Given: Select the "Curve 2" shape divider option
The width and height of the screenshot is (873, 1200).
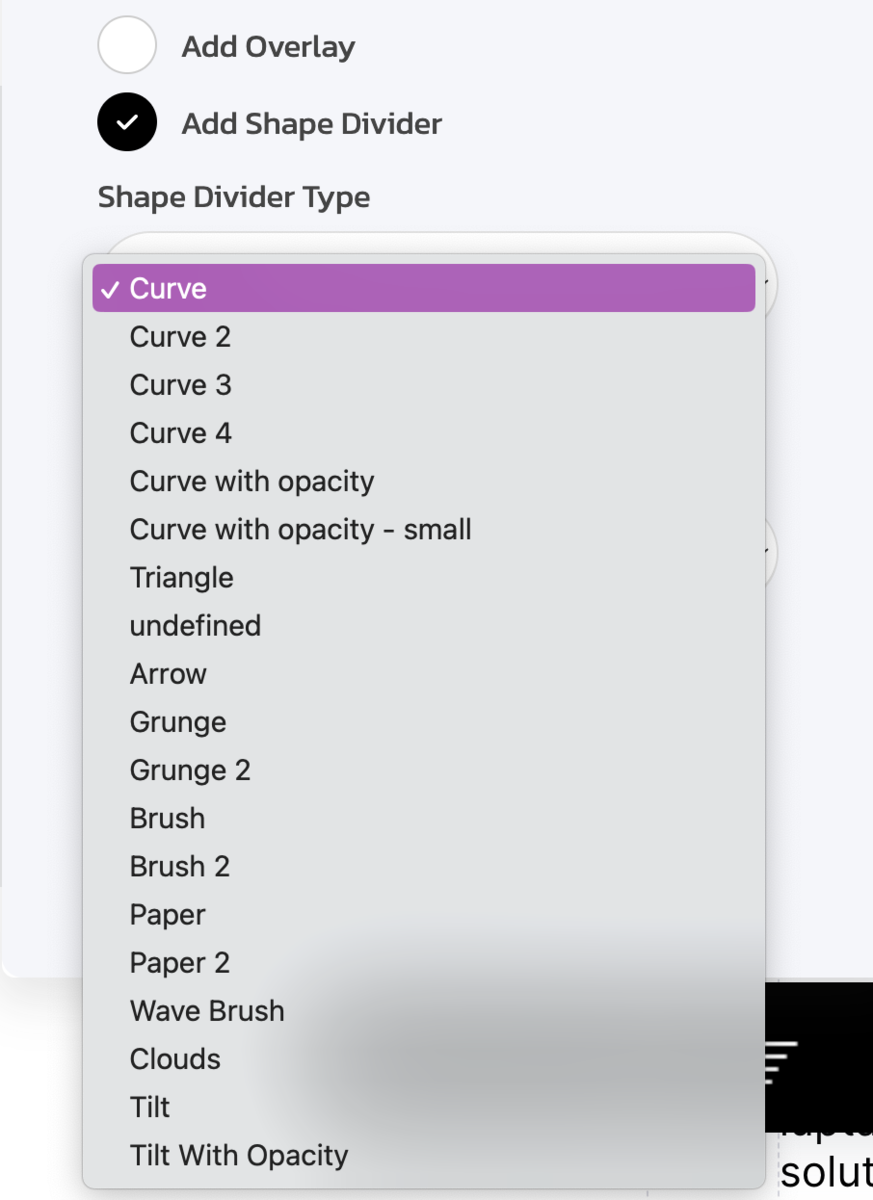Looking at the screenshot, I should 180,337.
